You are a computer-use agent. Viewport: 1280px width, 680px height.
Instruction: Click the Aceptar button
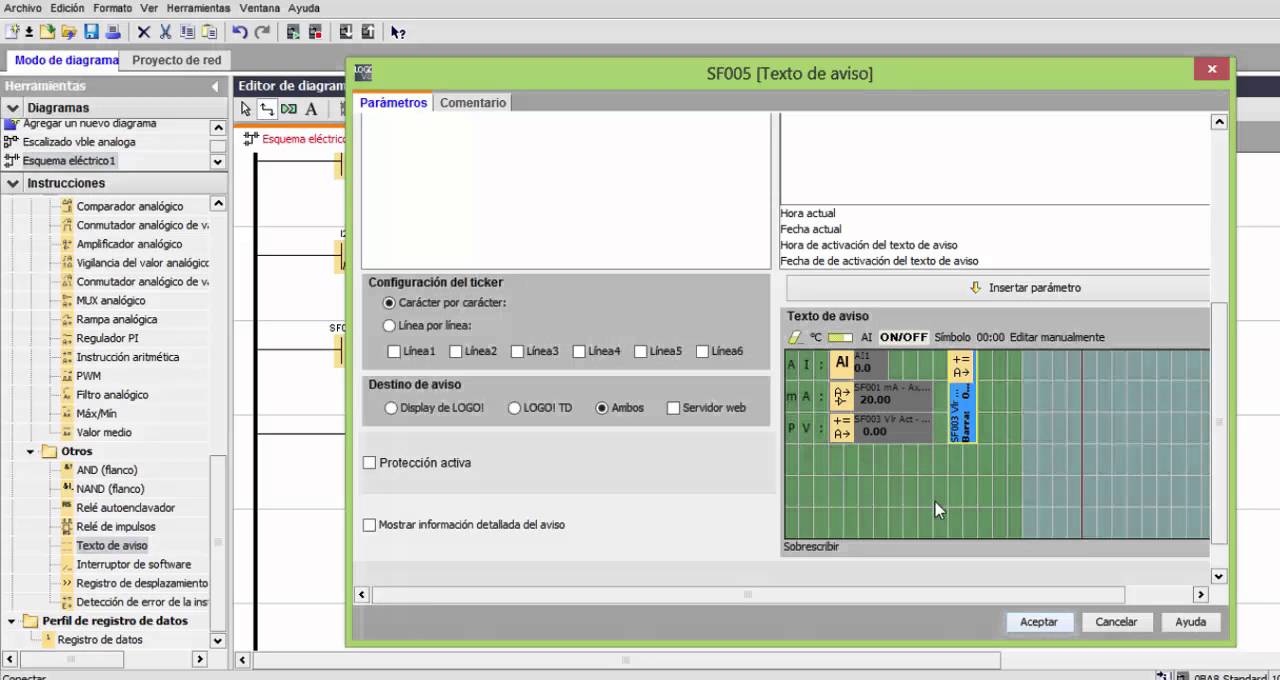1039,622
